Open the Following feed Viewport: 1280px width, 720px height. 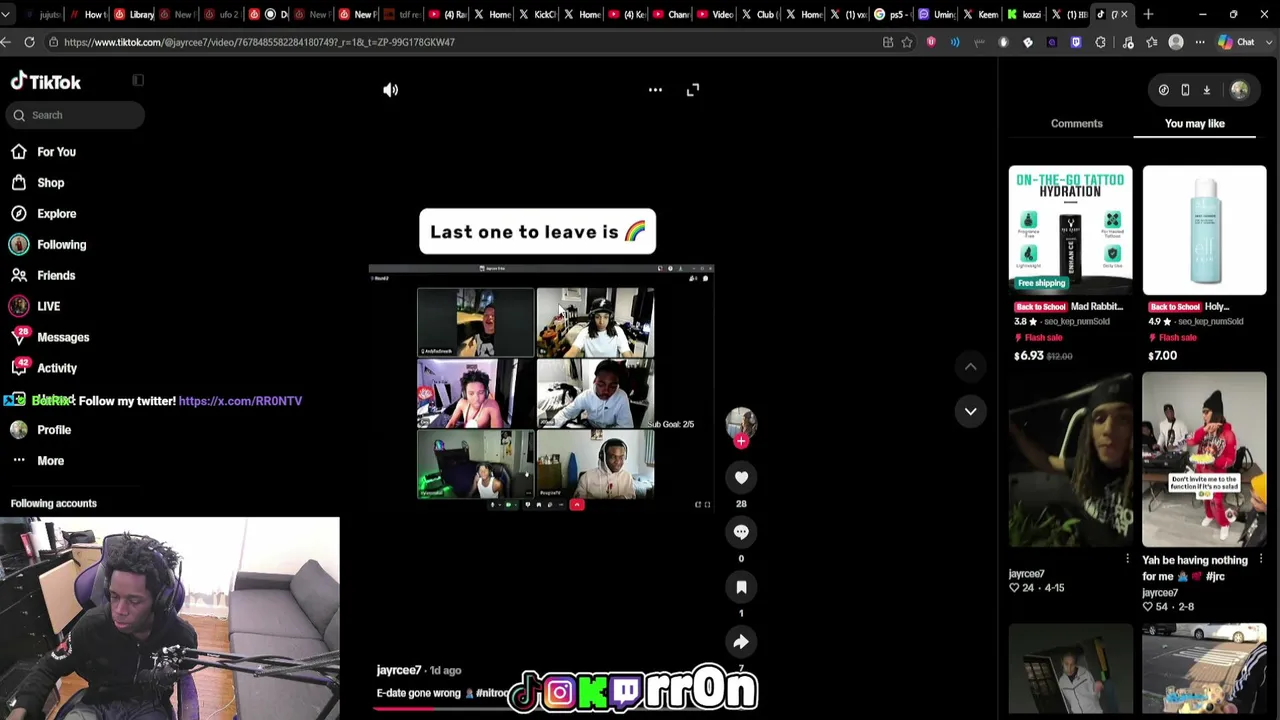pyautogui.click(x=61, y=245)
